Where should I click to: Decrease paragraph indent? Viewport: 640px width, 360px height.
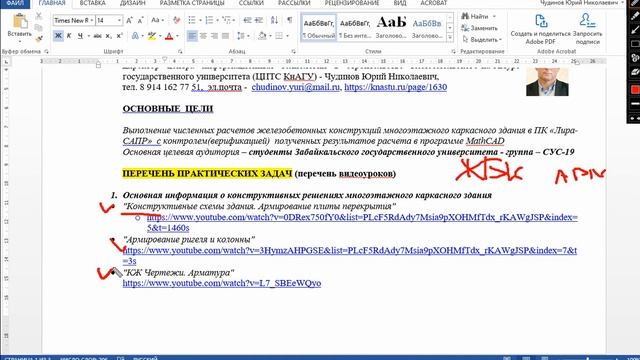(247, 20)
